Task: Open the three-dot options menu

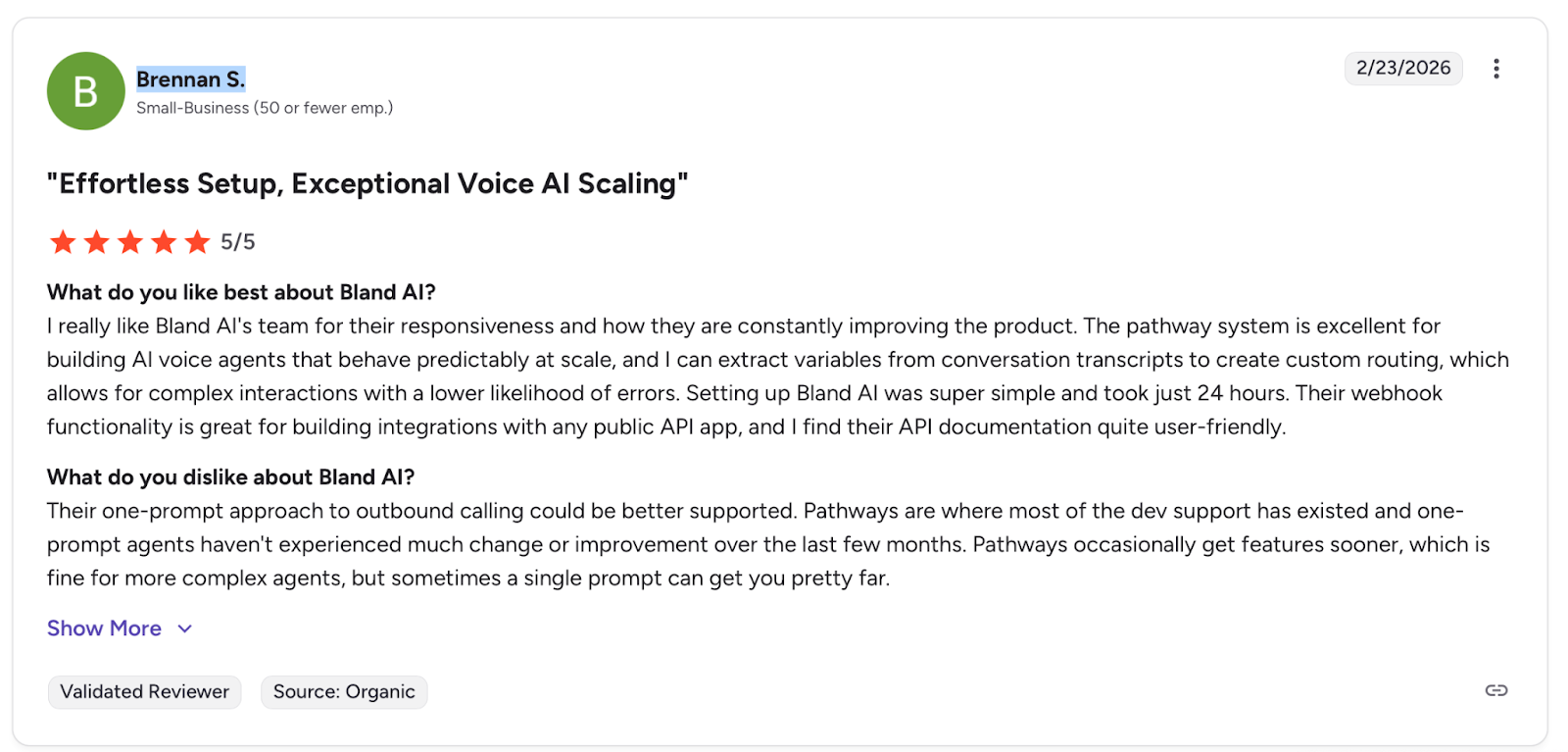Action: pos(1495,69)
